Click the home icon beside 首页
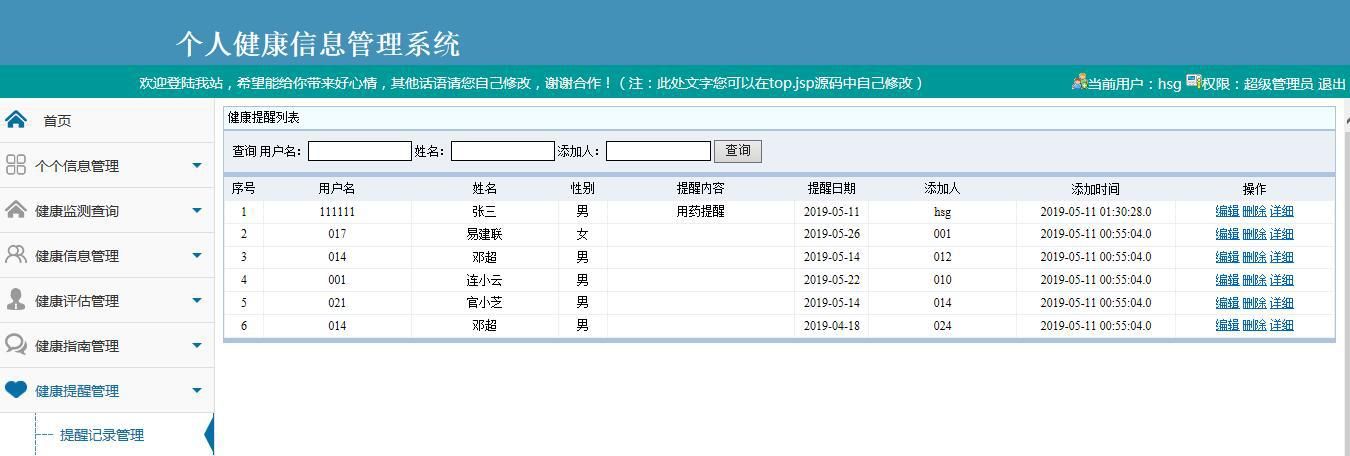 click(16, 120)
